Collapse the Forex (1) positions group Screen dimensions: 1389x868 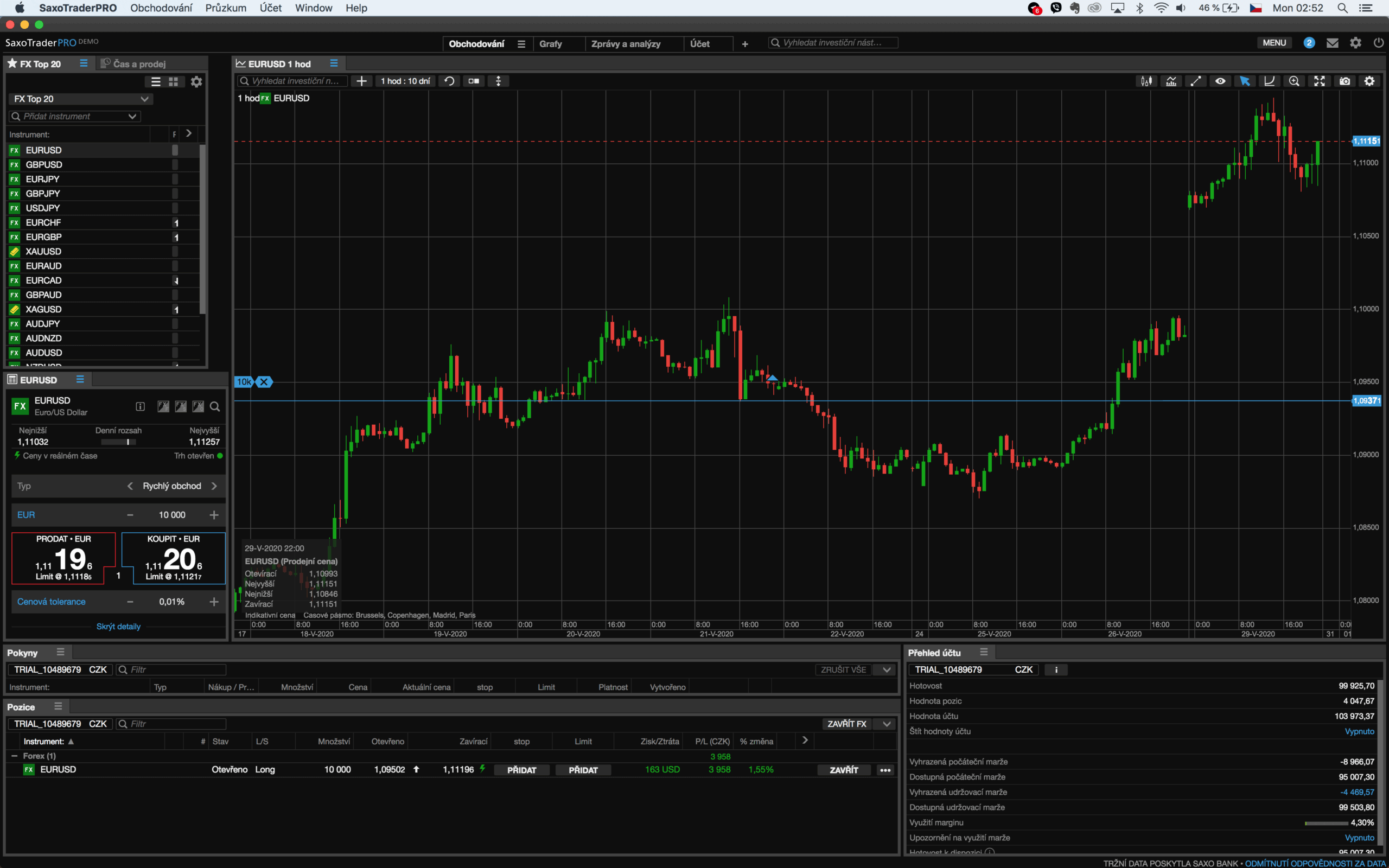pyautogui.click(x=14, y=756)
